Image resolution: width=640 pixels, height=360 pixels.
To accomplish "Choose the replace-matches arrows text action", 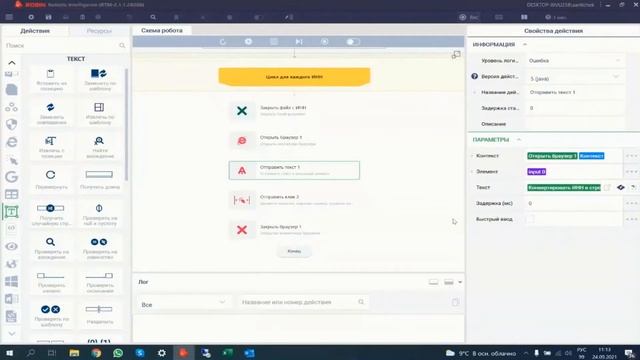I will (x=51, y=113).
